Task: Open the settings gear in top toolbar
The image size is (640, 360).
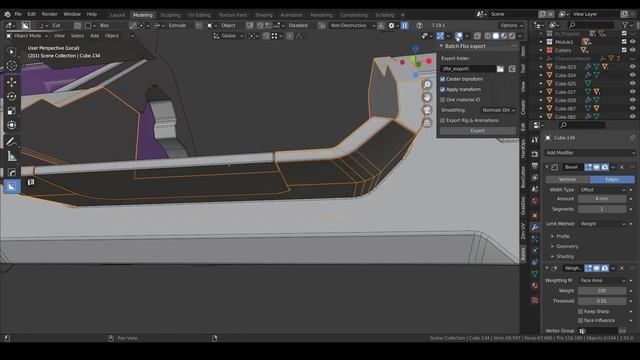Action: pyautogui.click(x=392, y=25)
